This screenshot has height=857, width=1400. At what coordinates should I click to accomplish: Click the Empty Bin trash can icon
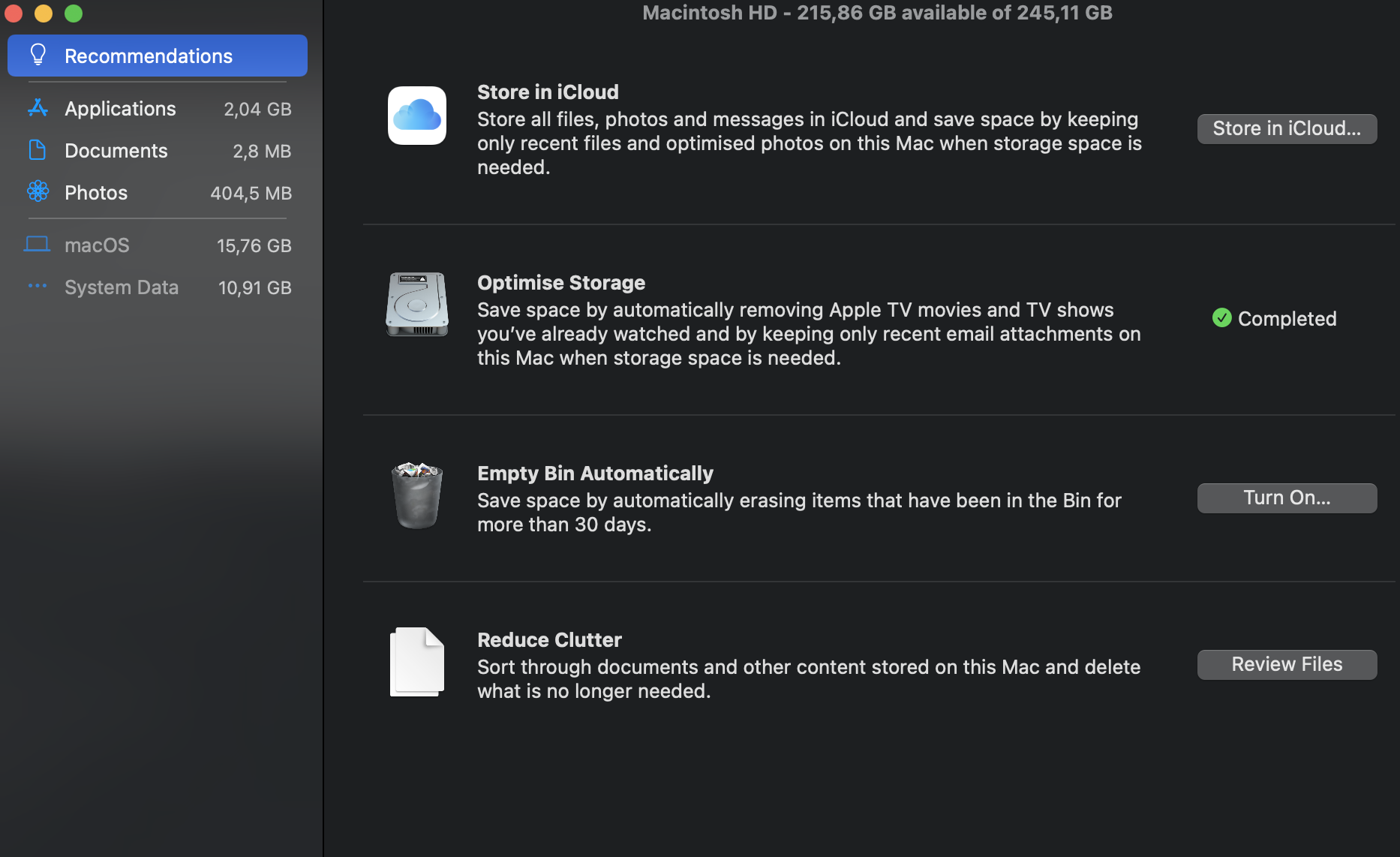pyautogui.click(x=417, y=495)
